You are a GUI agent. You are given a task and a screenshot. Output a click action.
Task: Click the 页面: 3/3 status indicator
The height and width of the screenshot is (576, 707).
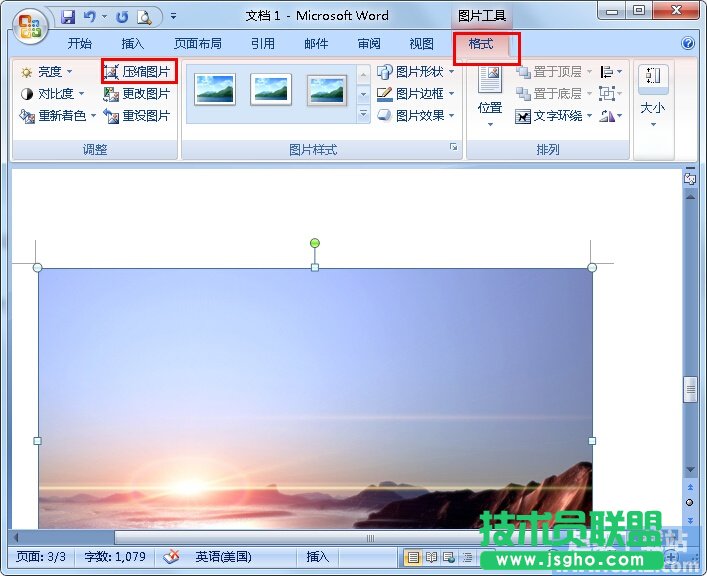click(x=41, y=557)
